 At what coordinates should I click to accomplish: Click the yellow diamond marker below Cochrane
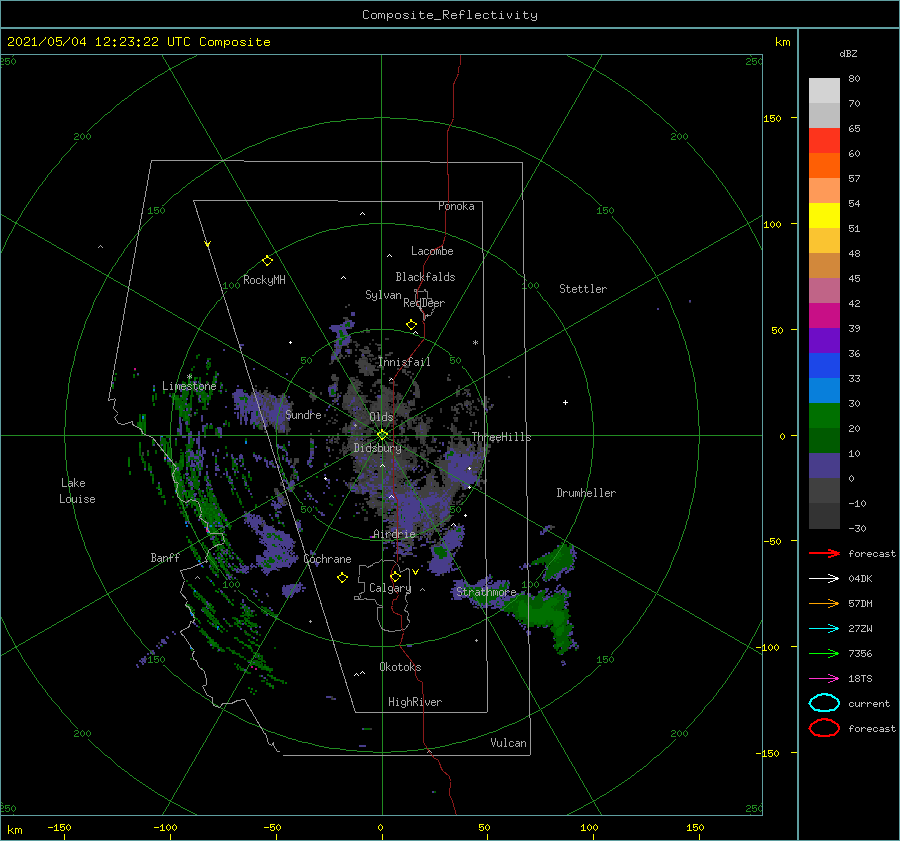(x=342, y=578)
